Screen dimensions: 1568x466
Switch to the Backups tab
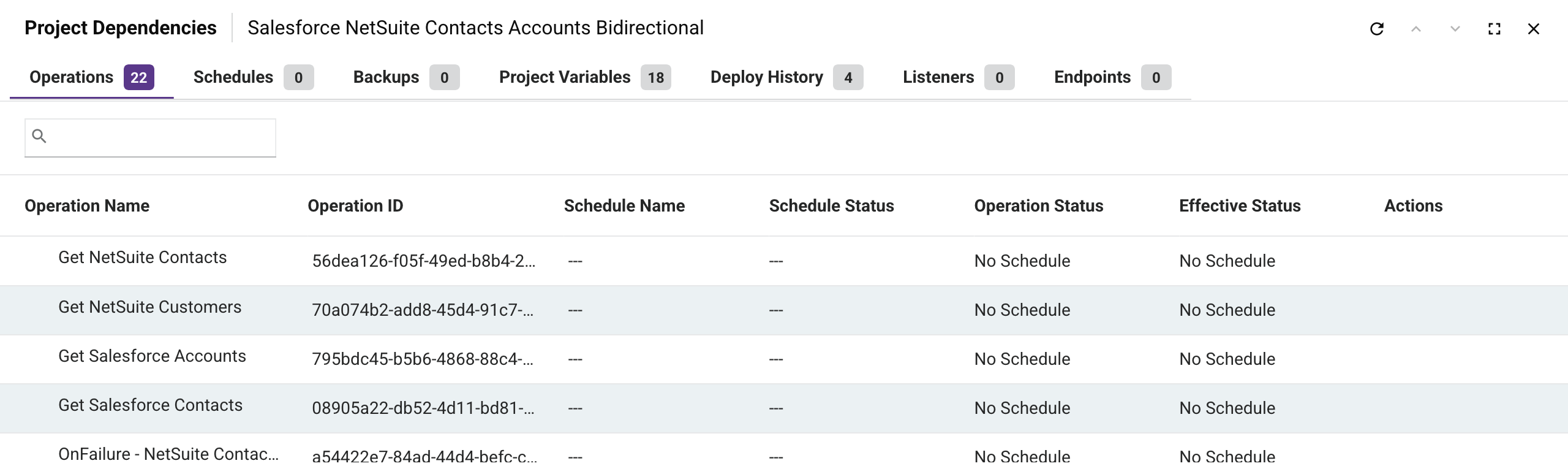(x=406, y=77)
